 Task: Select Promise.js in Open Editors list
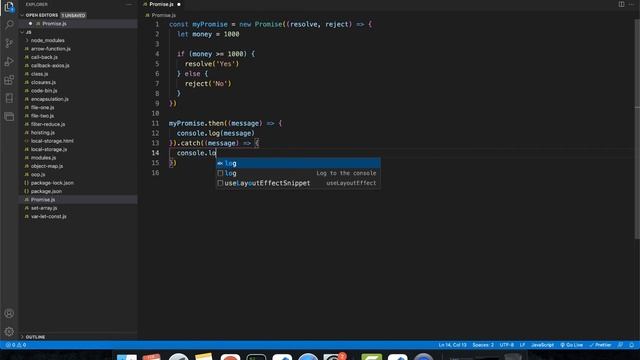(x=54, y=24)
